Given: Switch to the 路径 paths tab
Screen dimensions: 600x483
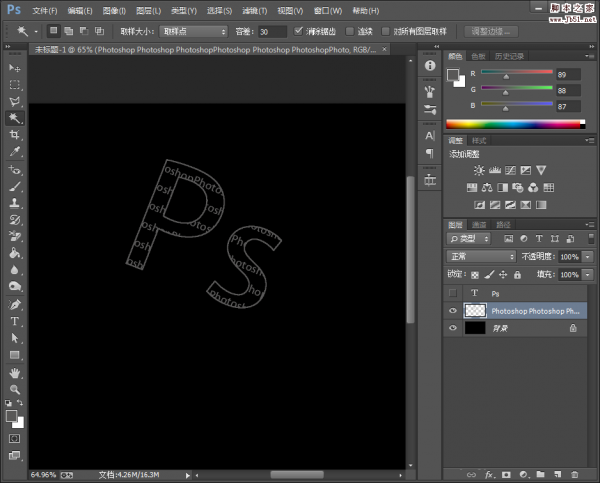Looking at the screenshot, I should [x=503, y=225].
